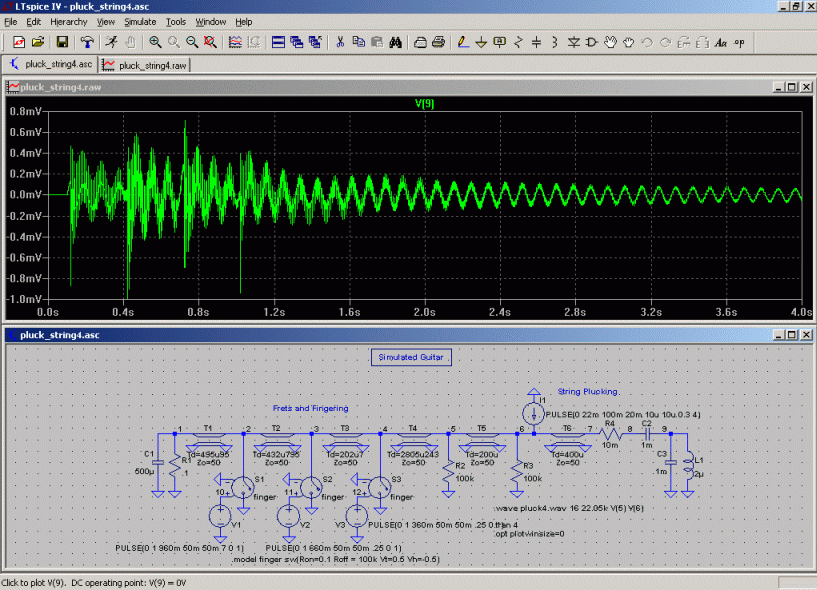
Task: Open the SPICE directive .op tool
Action: coord(739,42)
